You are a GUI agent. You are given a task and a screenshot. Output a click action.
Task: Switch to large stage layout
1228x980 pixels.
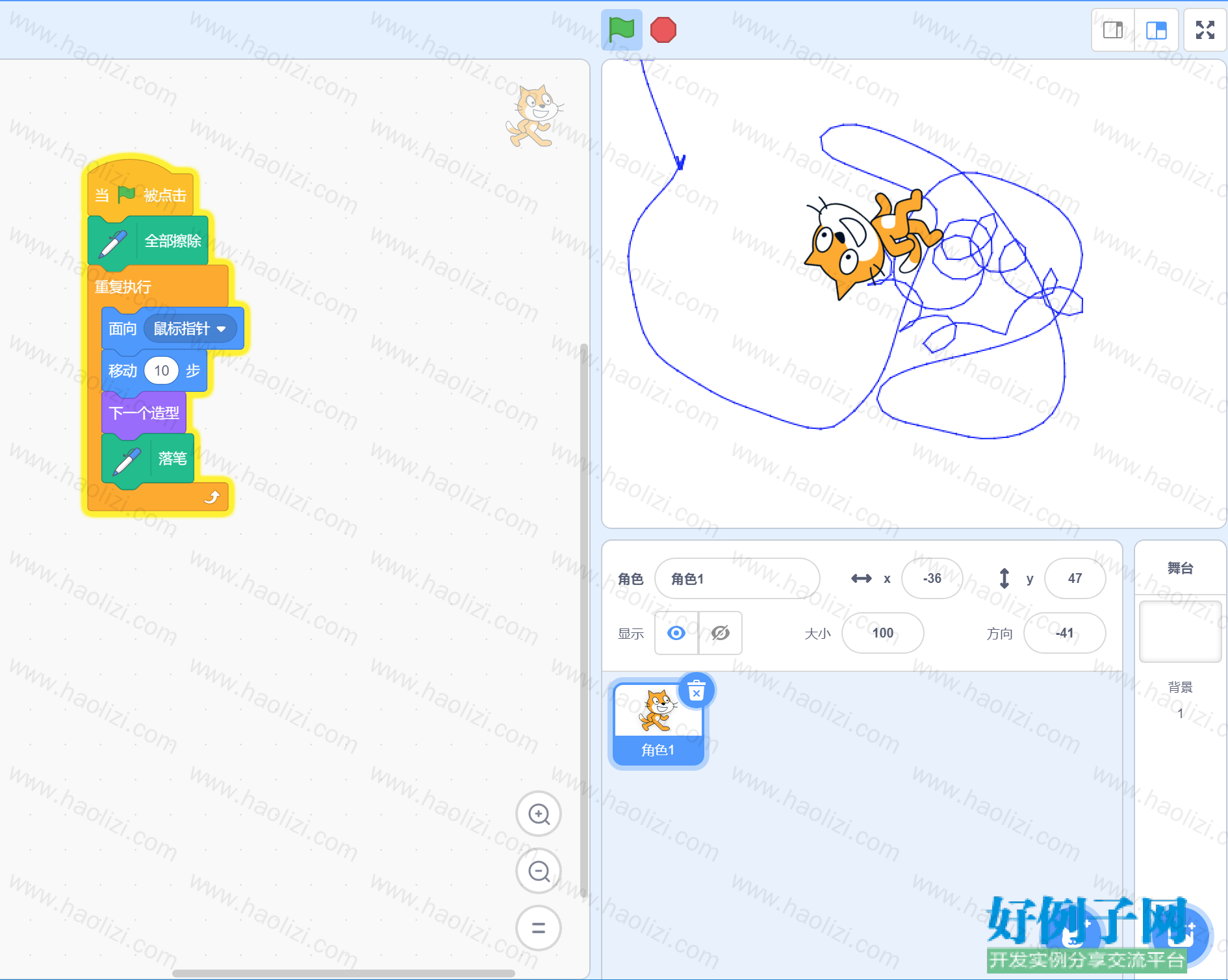point(1157,30)
